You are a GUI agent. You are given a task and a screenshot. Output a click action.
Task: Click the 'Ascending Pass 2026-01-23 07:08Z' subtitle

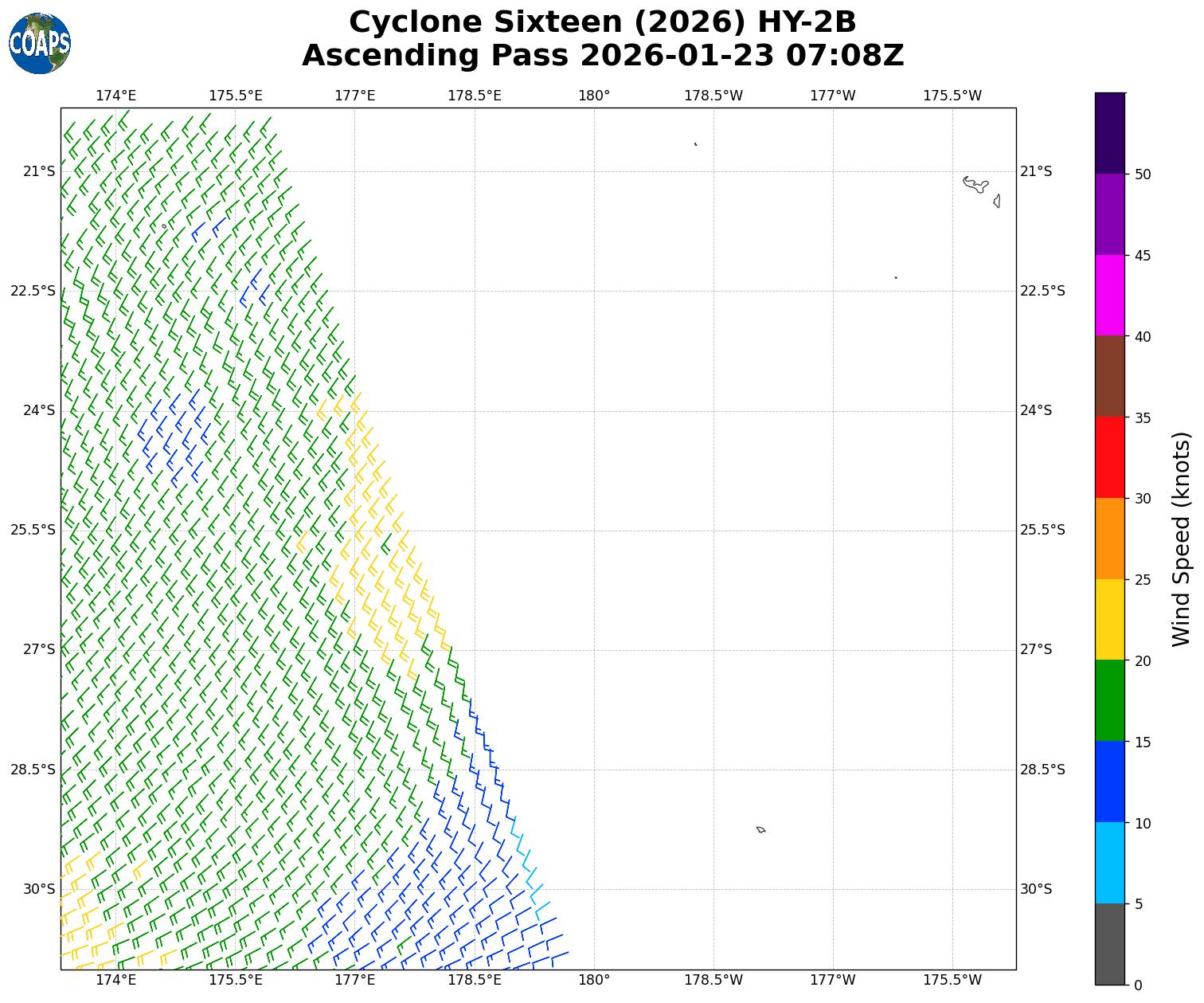[602, 56]
